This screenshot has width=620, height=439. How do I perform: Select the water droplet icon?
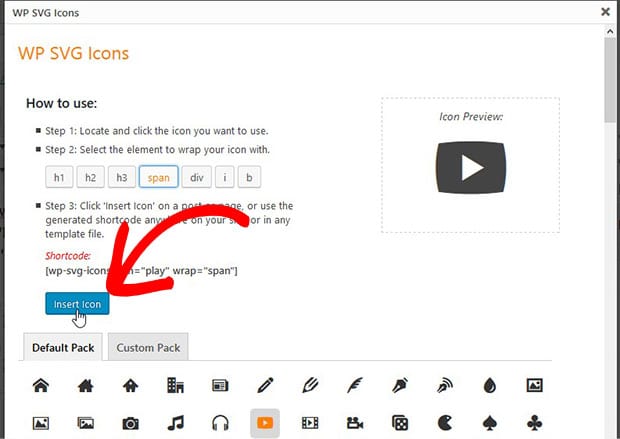[x=490, y=385]
